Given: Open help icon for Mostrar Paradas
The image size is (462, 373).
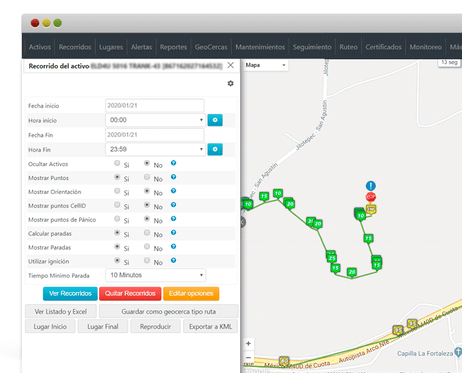Looking at the screenshot, I should tap(173, 246).
